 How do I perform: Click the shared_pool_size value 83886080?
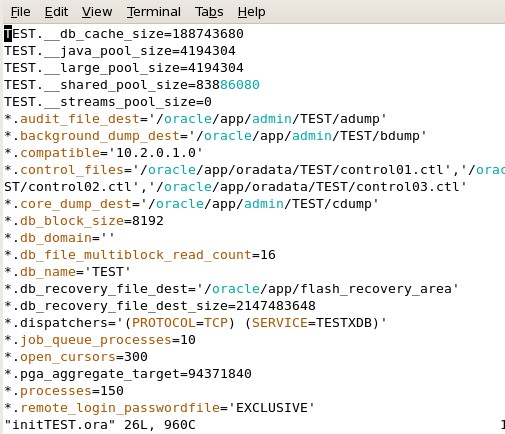click(x=228, y=85)
